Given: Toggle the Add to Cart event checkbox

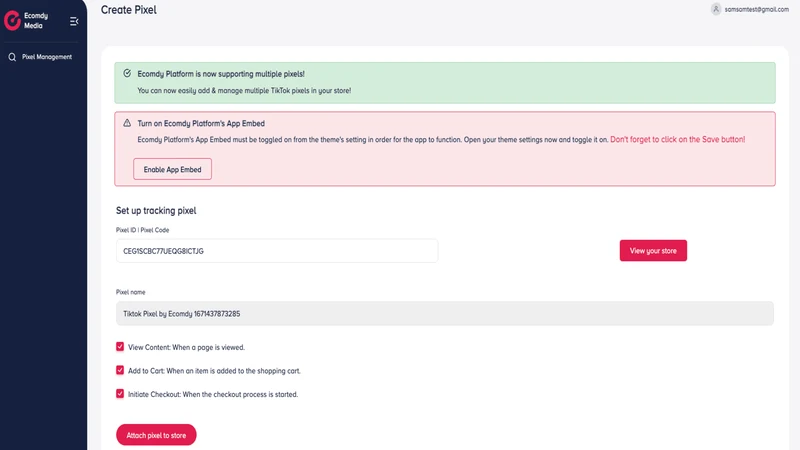Looking at the screenshot, I should (120, 370).
